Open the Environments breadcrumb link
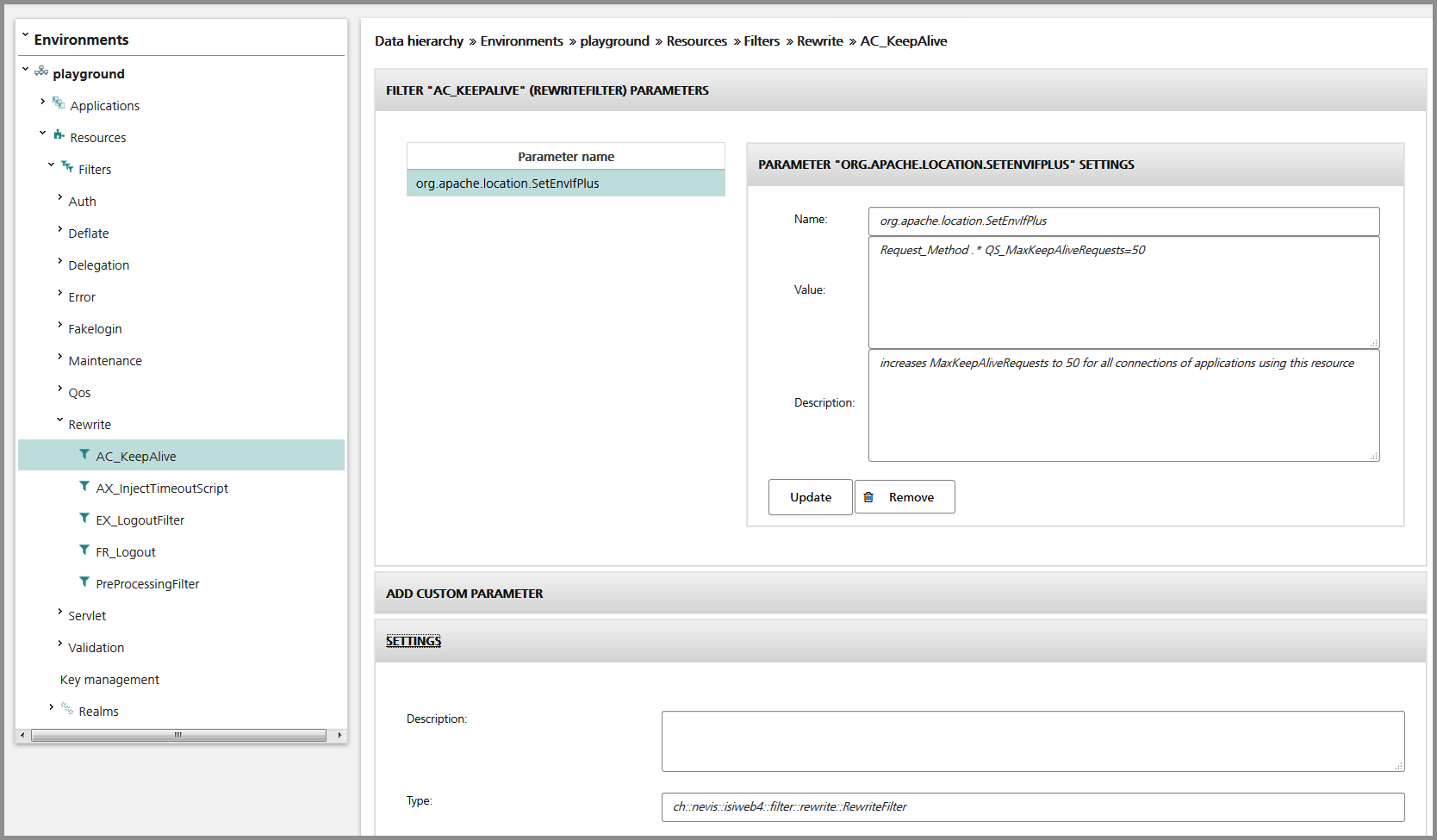Screen dimensions: 1437x840 [x=521, y=41]
